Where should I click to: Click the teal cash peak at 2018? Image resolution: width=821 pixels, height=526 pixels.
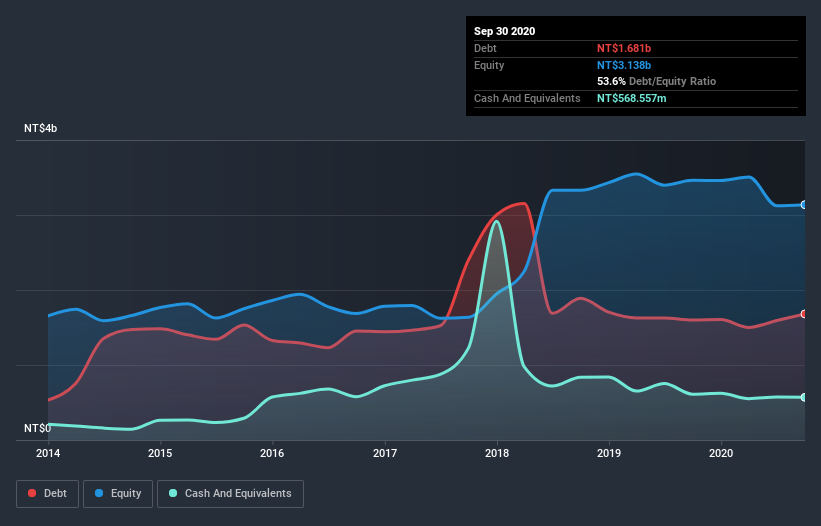click(496, 222)
